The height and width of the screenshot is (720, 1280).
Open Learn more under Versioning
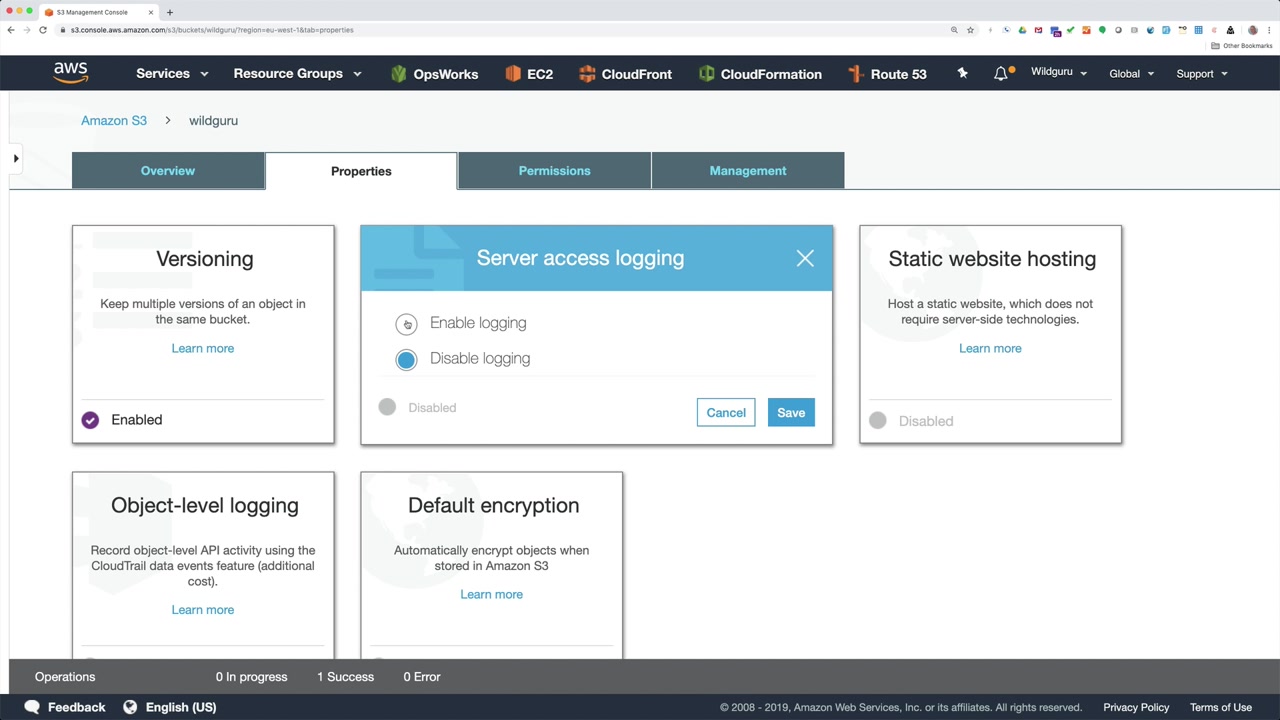pos(203,349)
